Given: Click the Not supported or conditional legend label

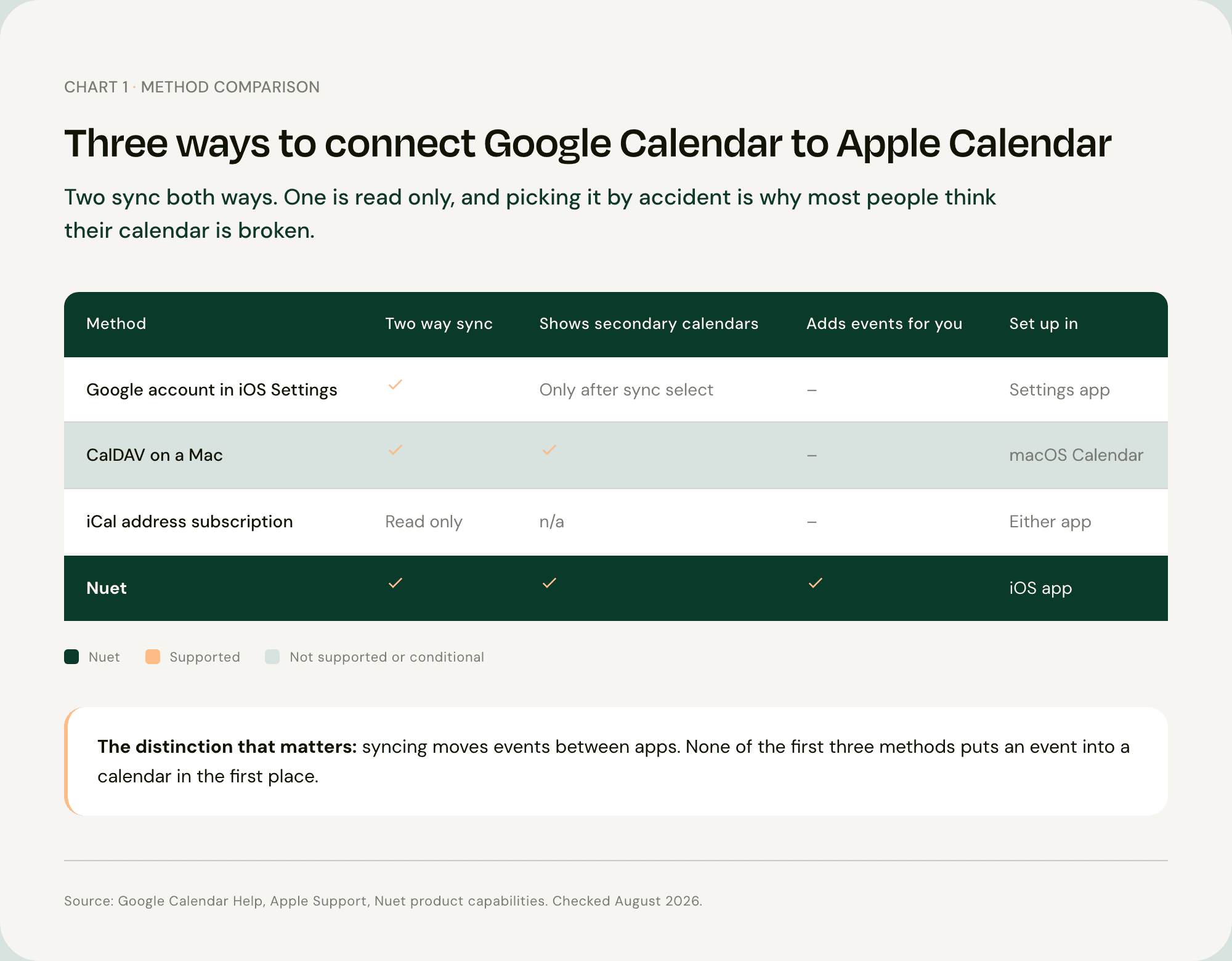Looking at the screenshot, I should tap(387, 657).
